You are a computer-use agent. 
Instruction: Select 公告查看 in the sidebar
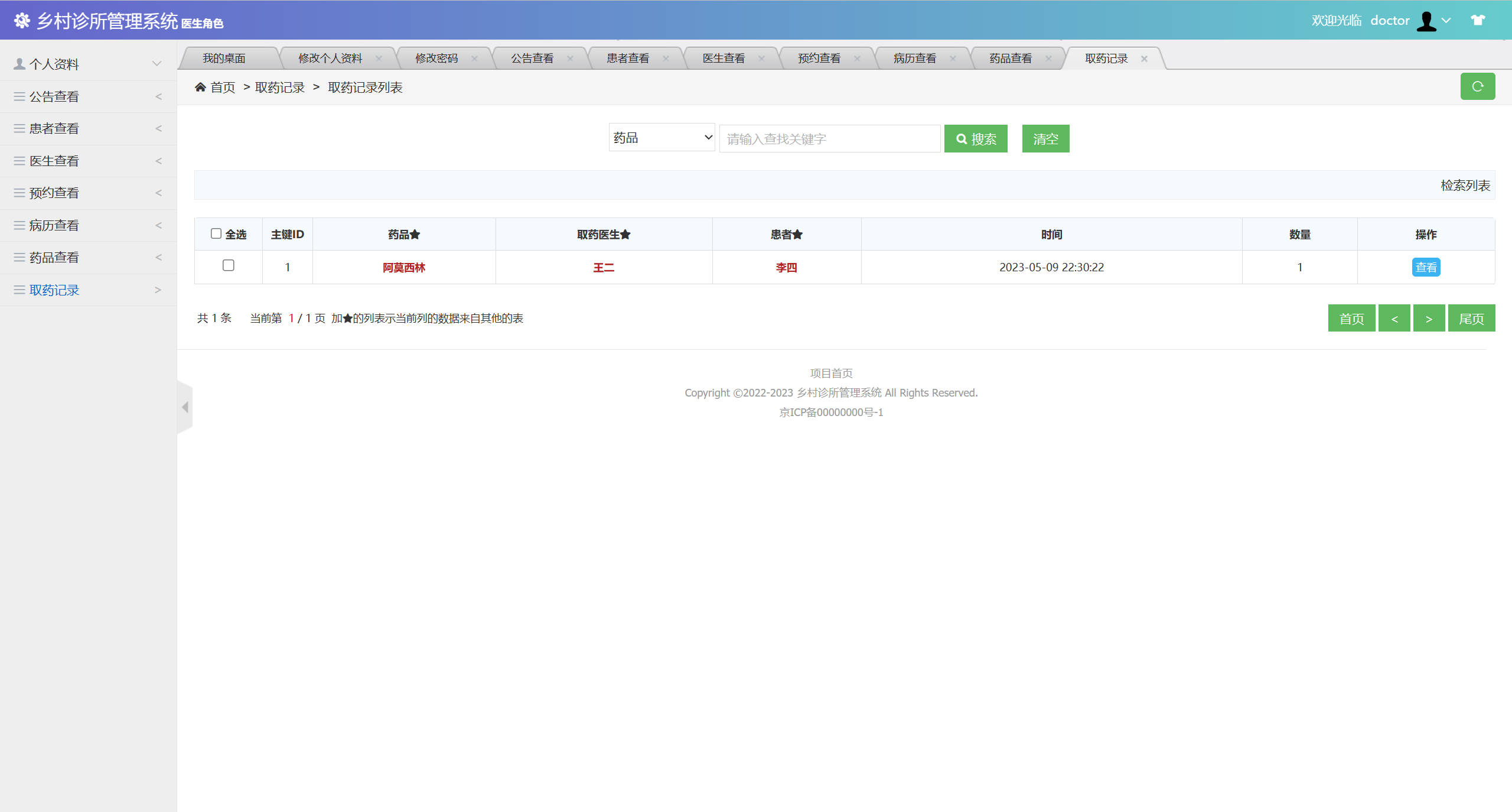tap(54, 96)
